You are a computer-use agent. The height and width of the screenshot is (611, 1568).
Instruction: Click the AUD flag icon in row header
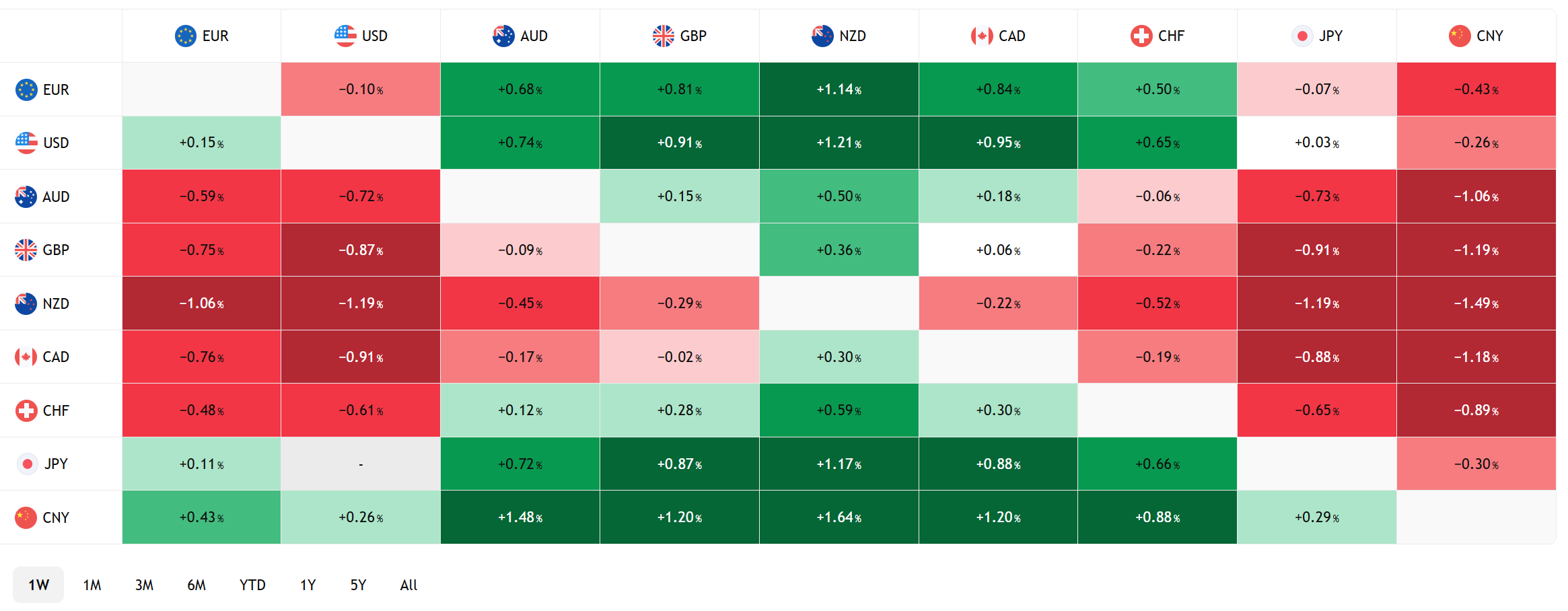click(x=26, y=196)
